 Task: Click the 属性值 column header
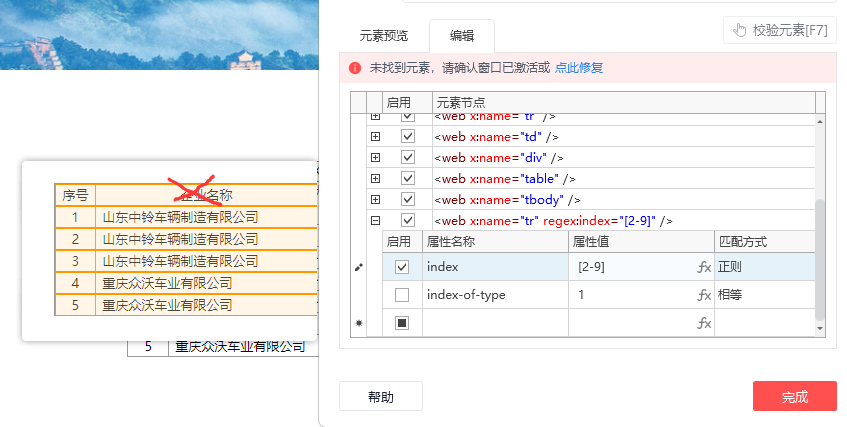(x=641, y=242)
